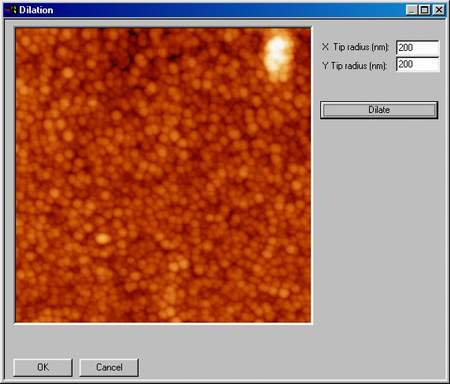The width and height of the screenshot is (450, 384).
Task: Click the bright particle near preview's left edge
Action: (x=23, y=89)
